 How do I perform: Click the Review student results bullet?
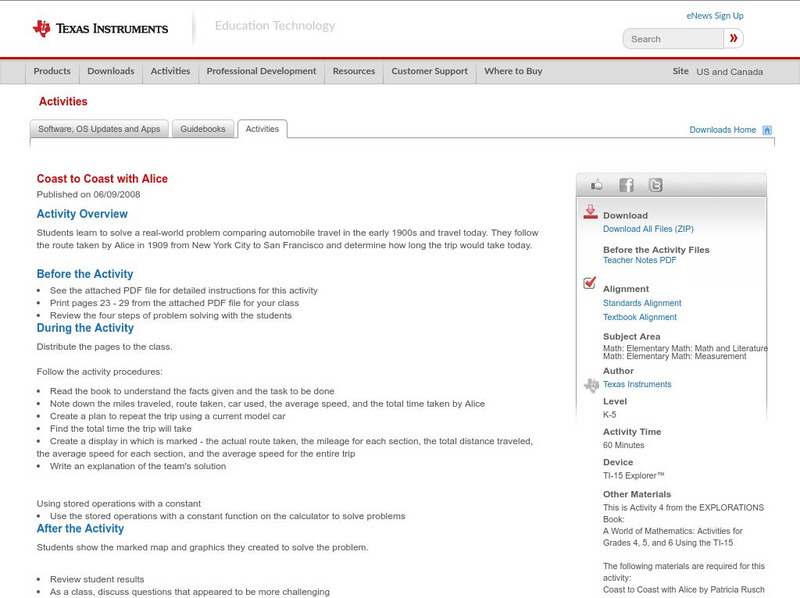(97, 580)
